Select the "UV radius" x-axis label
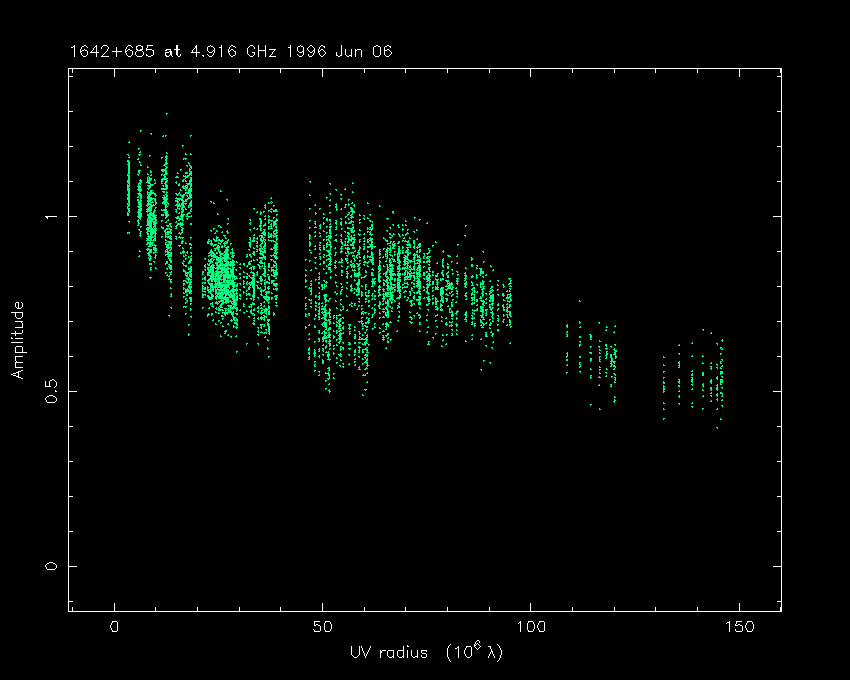The width and height of the screenshot is (850, 680). (390, 653)
